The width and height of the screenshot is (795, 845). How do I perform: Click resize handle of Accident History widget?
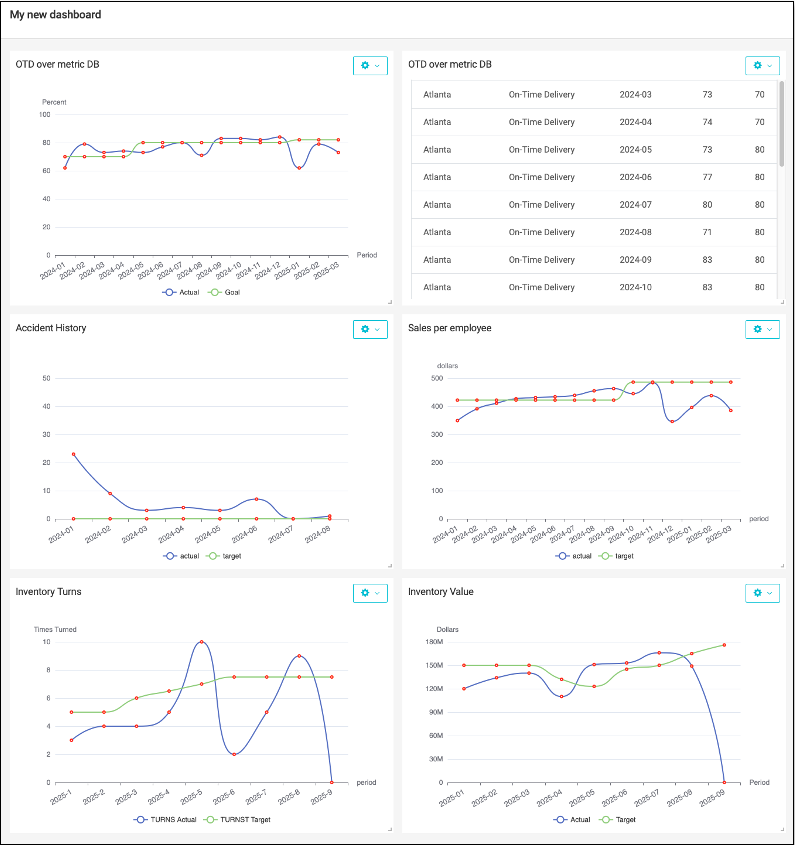[x=390, y=565]
